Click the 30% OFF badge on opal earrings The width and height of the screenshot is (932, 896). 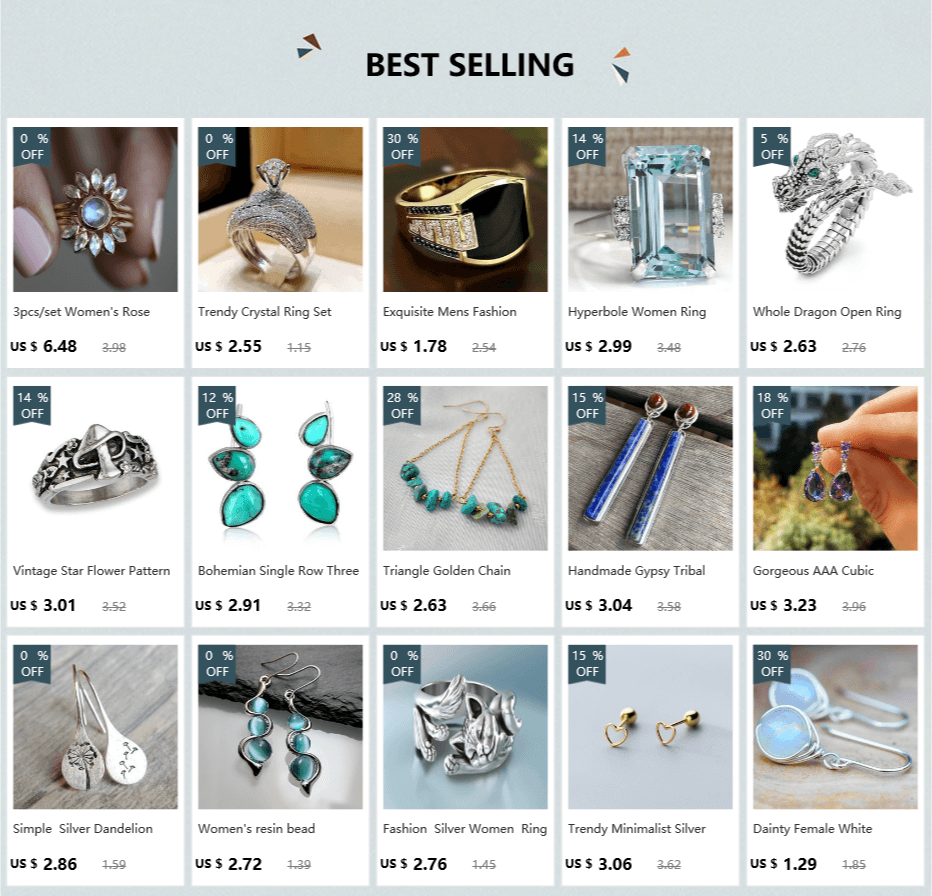pyautogui.click(x=772, y=664)
